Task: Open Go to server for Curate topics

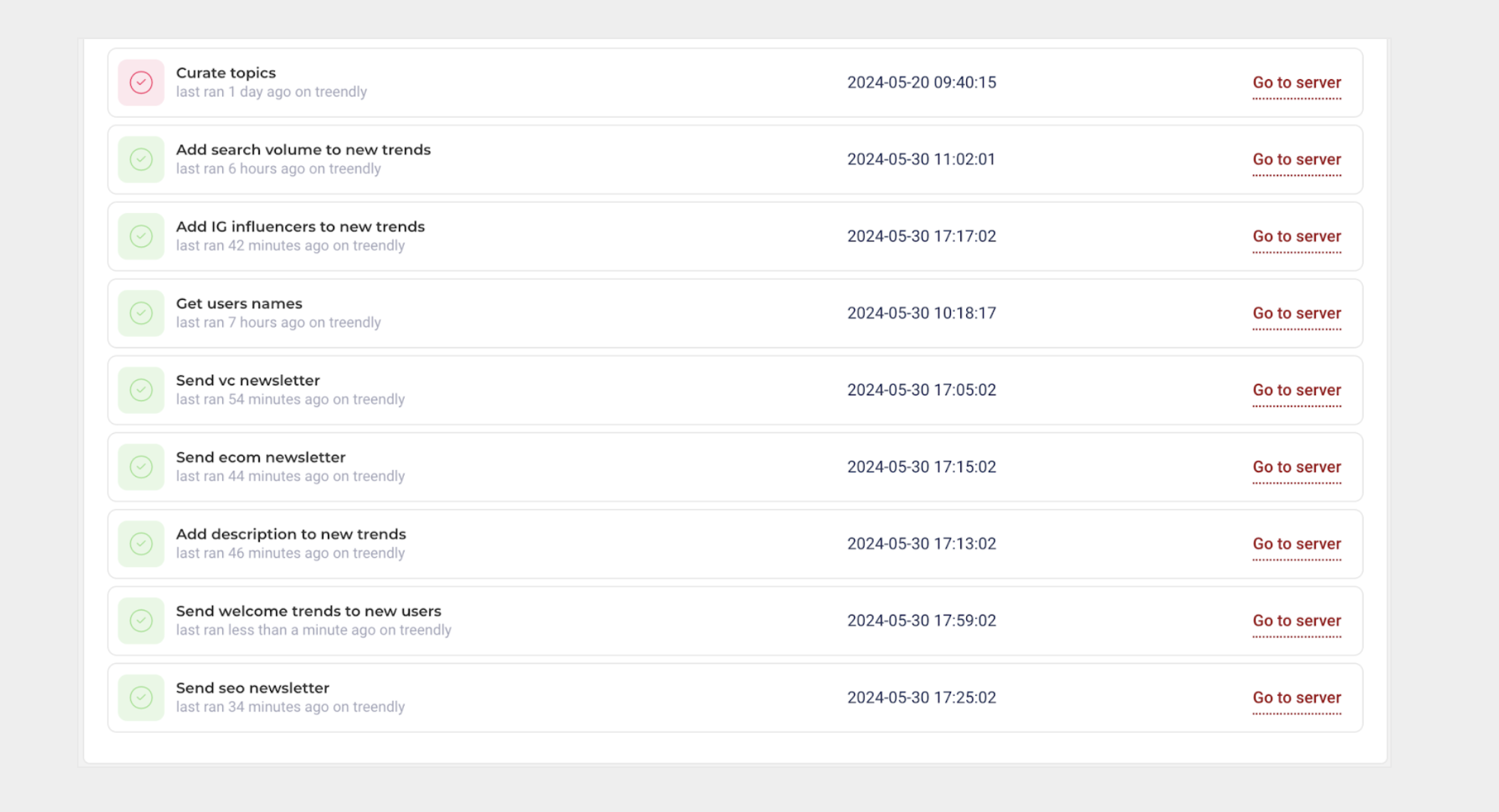Action: pyautogui.click(x=1297, y=83)
